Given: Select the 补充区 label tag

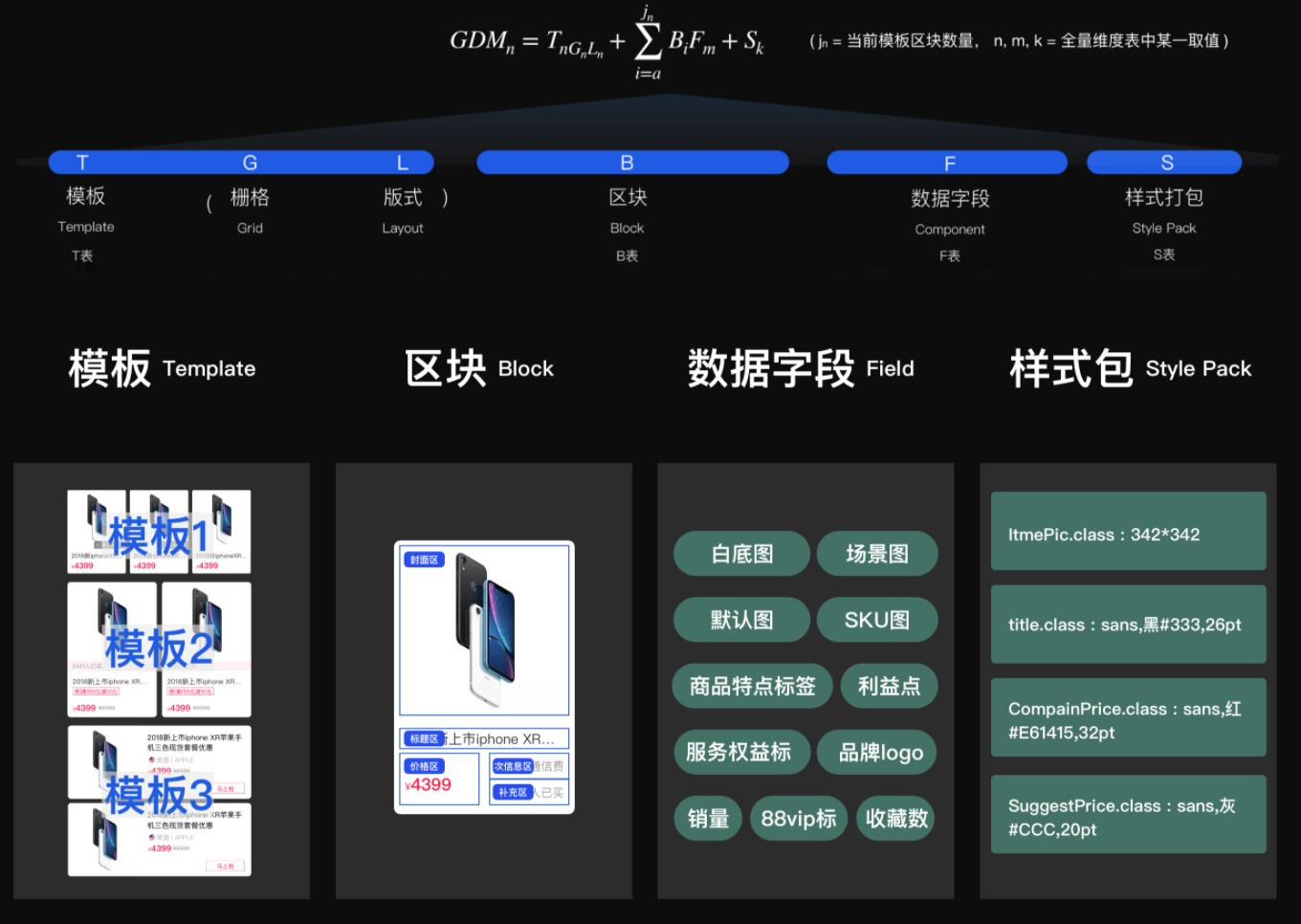Looking at the screenshot, I should point(513,792).
